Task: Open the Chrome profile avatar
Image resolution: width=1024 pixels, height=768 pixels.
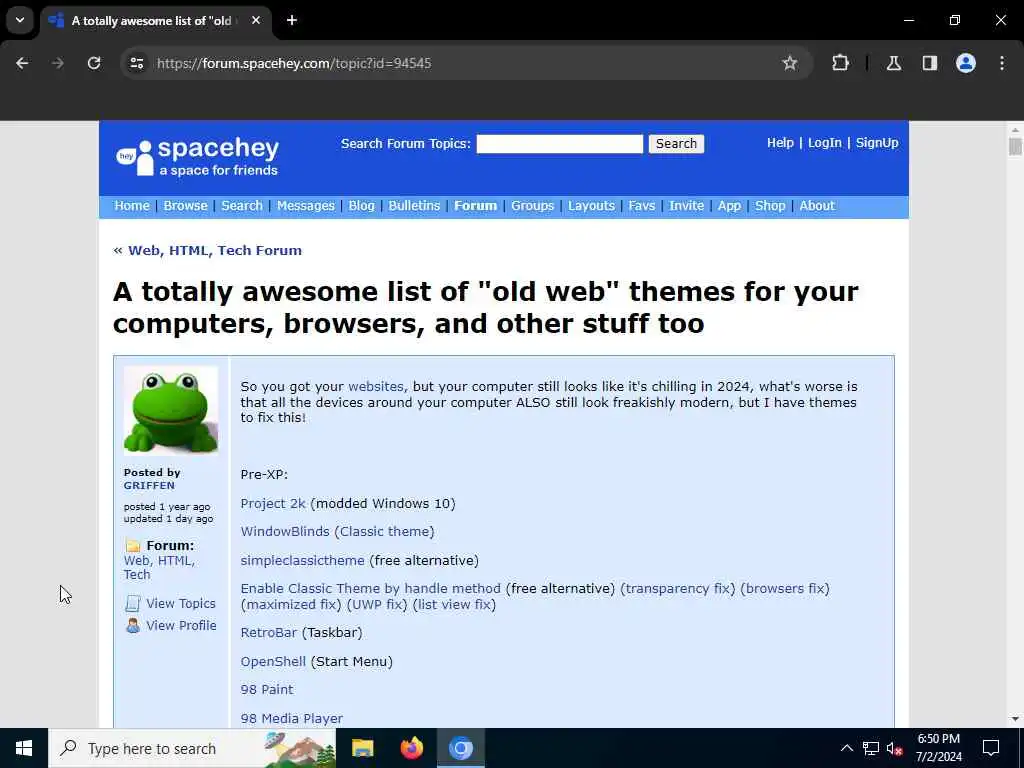Action: tap(966, 63)
